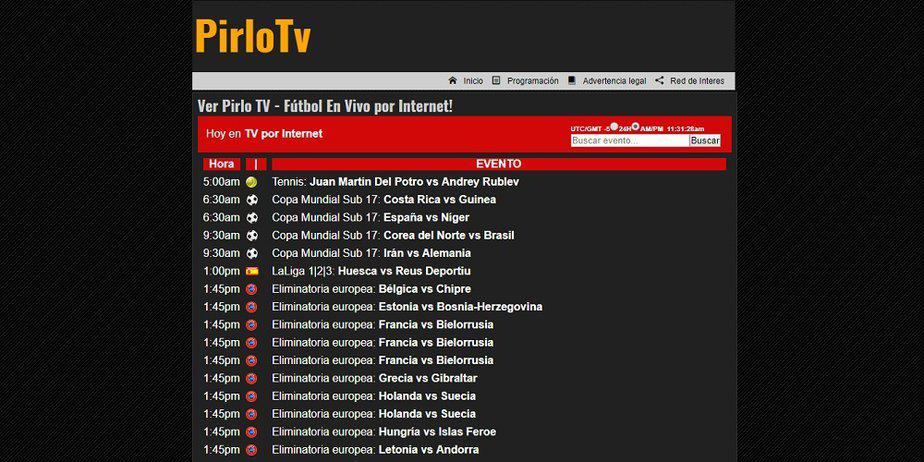Click the Buscar search button
Image resolution: width=924 pixels, height=462 pixels.
705,141
